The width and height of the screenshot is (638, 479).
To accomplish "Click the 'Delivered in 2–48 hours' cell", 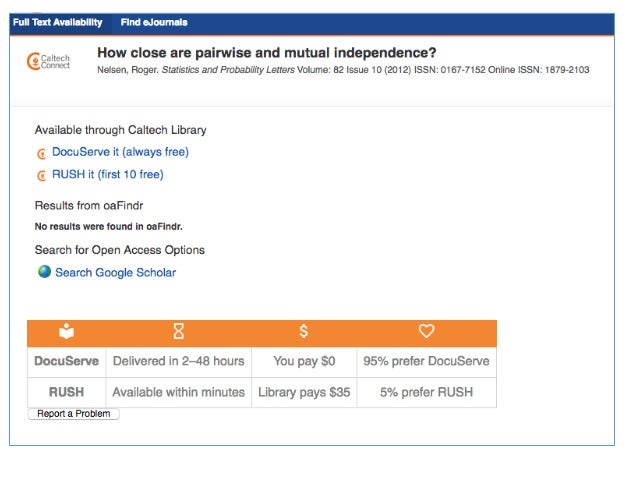I will click(179, 361).
